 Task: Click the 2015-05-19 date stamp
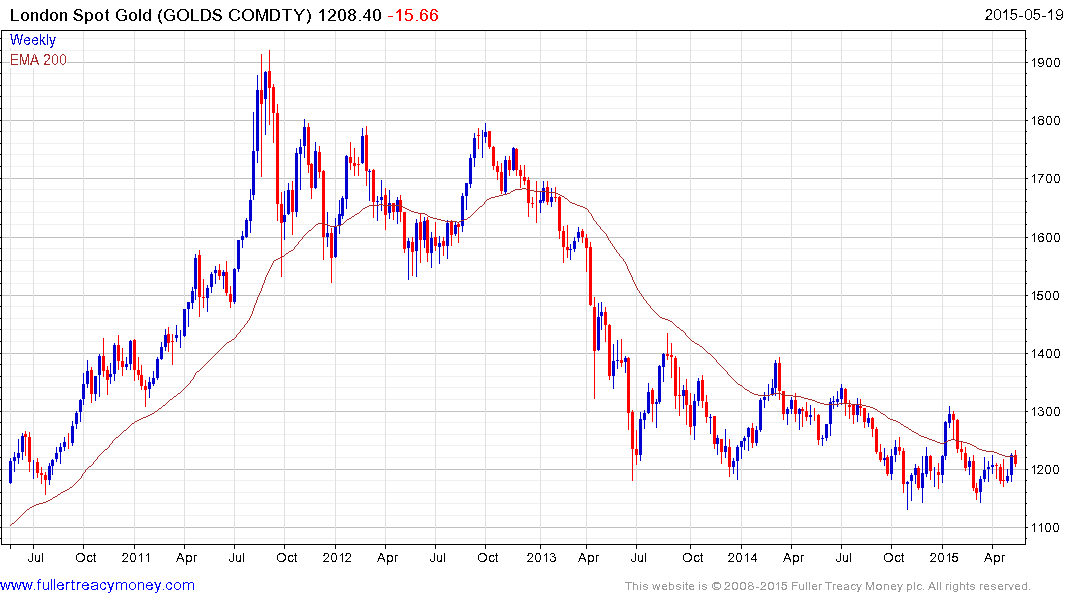[x=1024, y=14]
